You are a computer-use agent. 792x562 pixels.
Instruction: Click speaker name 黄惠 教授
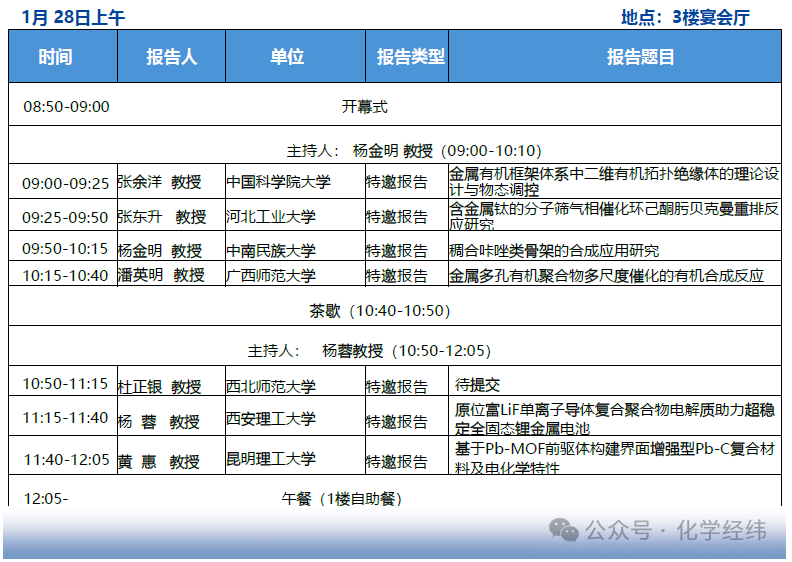(159, 462)
